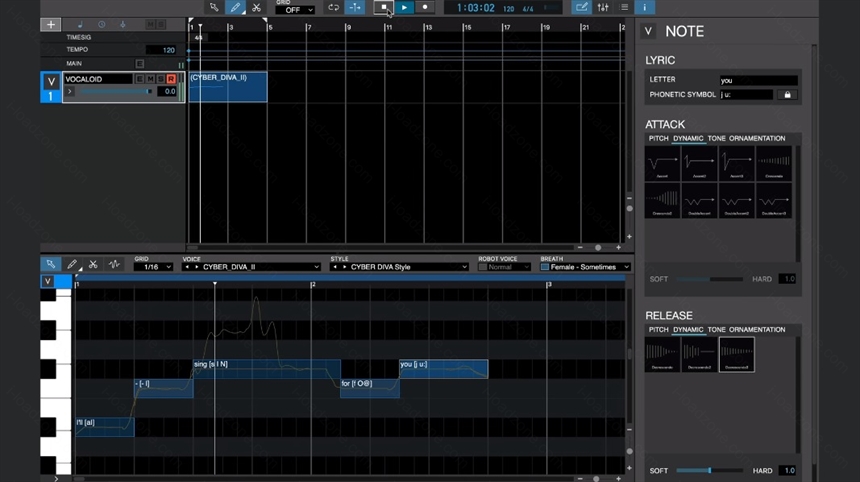Image resolution: width=860 pixels, height=482 pixels.
Task: Click the VOCALOID track name field
Action: 98,79
